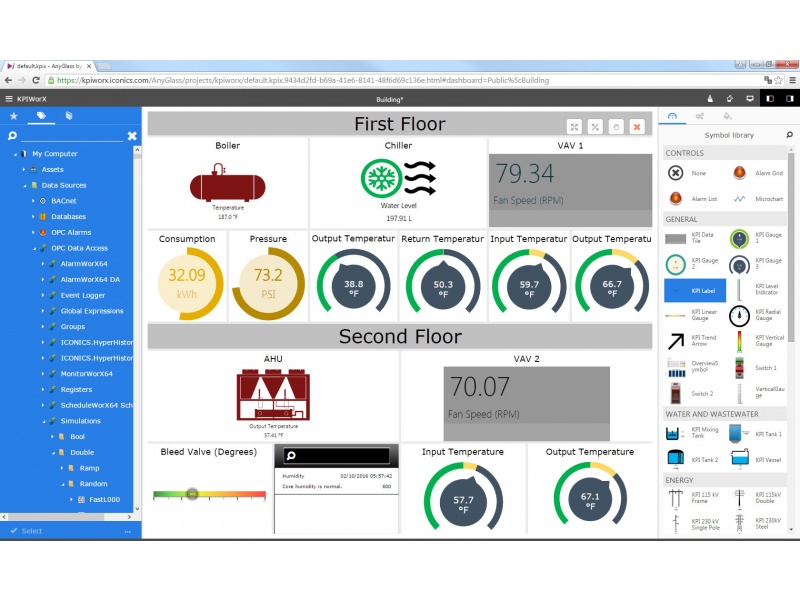The width and height of the screenshot is (800, 600).
Task: Reload the page in the browser
Action: click(x=36, y=80)
